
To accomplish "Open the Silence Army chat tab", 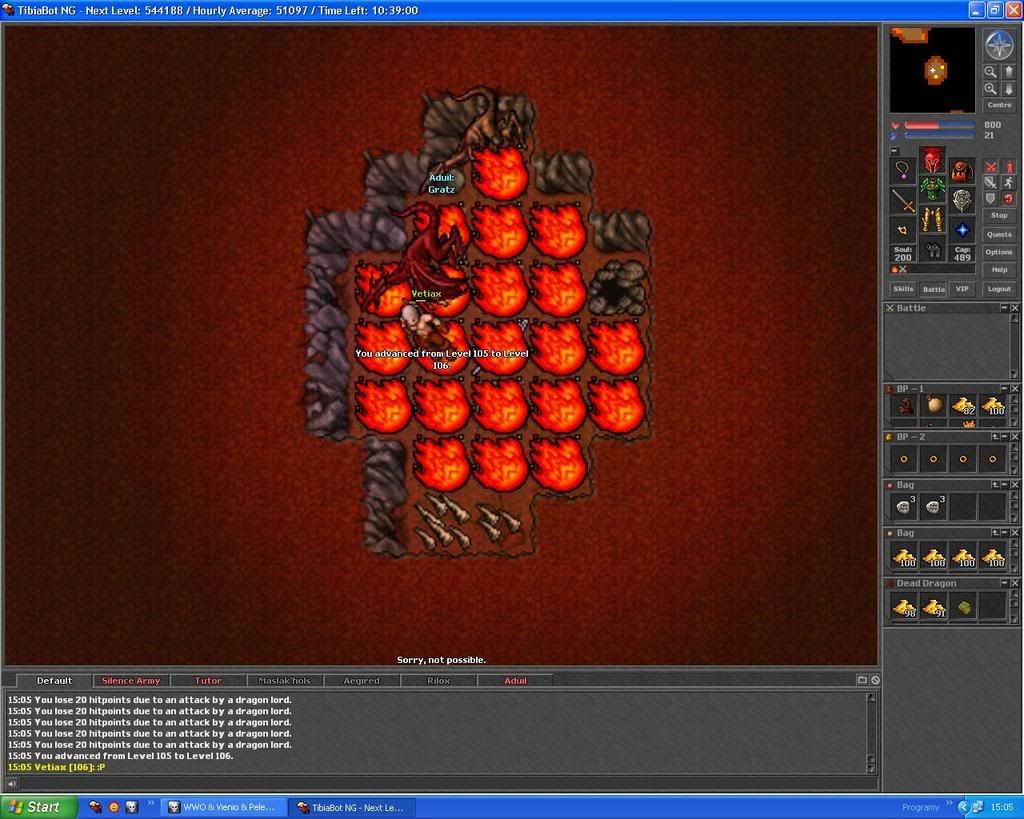I will (x=131, y=681).
